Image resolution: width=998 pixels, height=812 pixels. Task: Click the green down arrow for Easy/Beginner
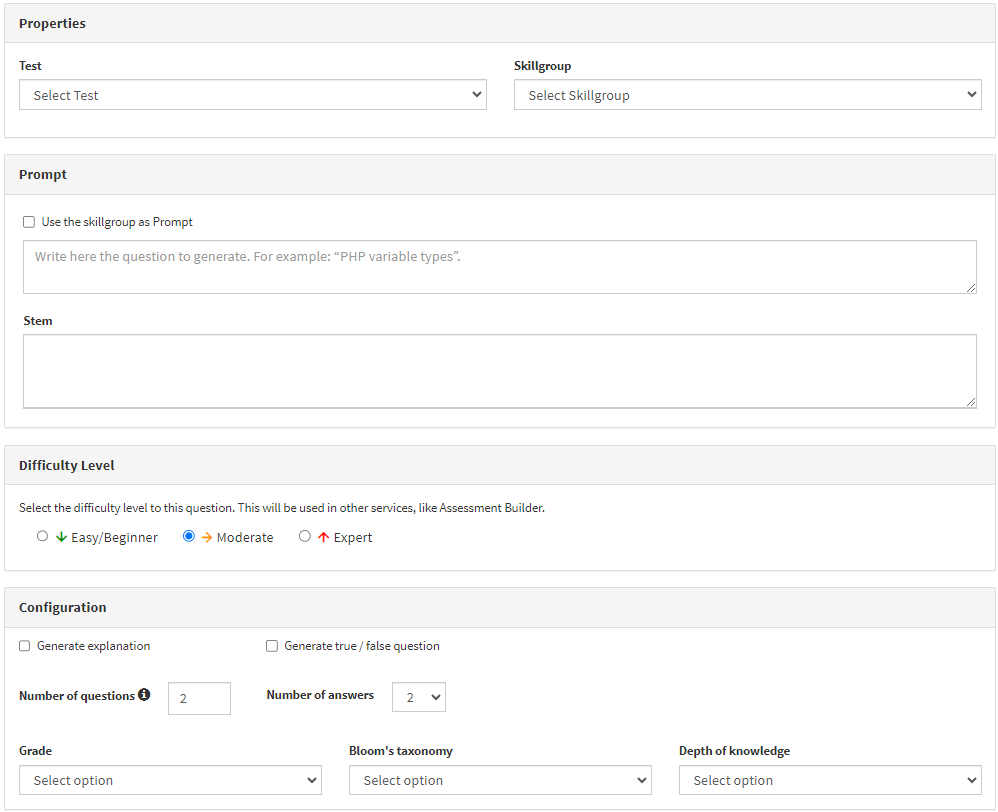(x=61, y=537)
